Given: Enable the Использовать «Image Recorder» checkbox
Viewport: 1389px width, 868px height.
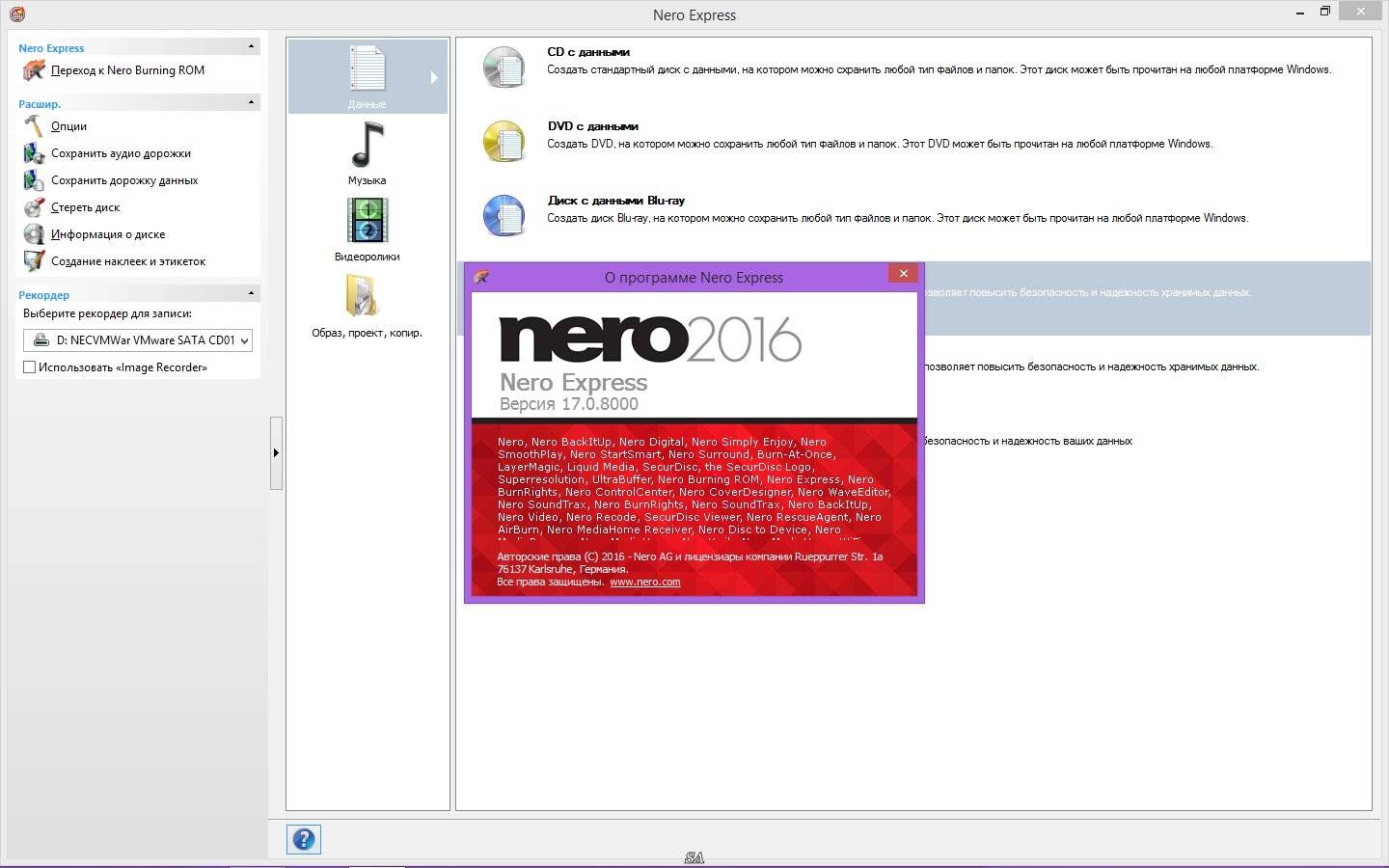Looking at the screenshot, I should [29, 367].
